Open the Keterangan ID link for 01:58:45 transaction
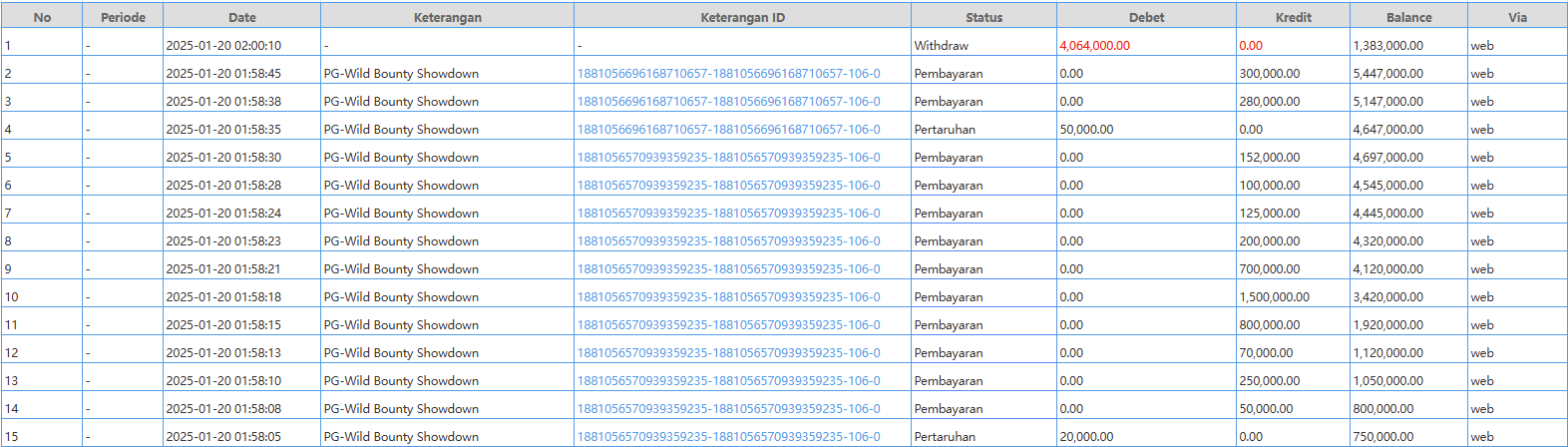1568x447 pixels. coord(728,74)
